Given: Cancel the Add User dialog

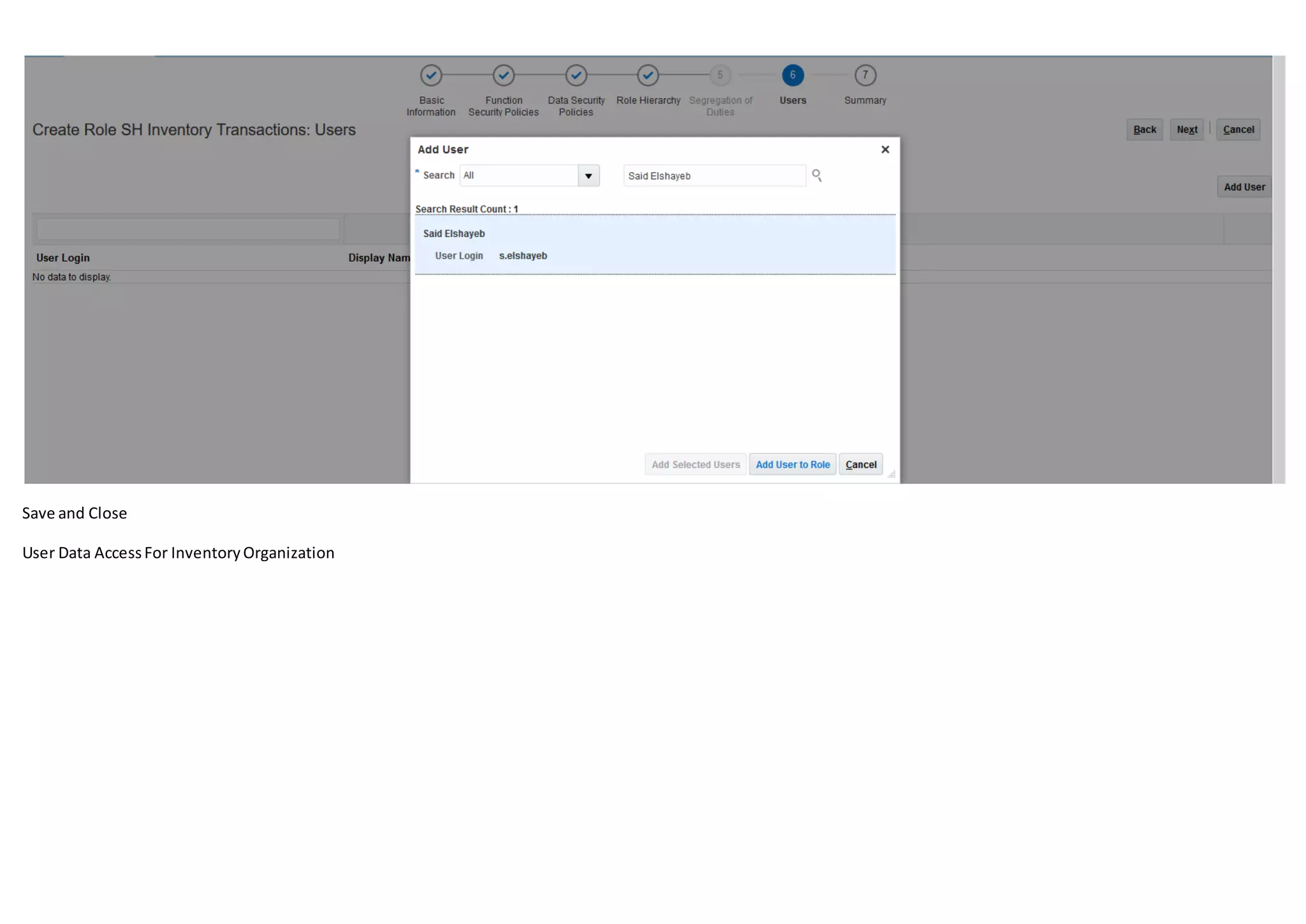Looking at the screenshot, I should click(861, 465).
